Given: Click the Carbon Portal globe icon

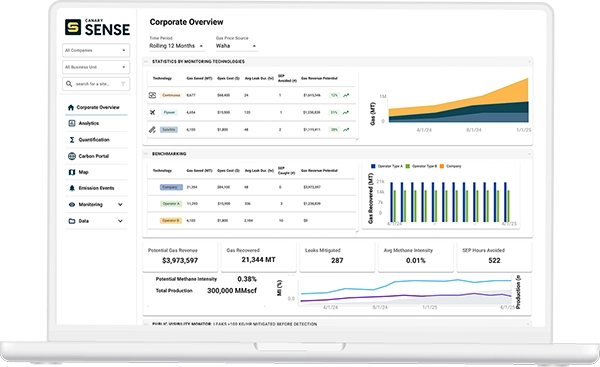Looking at the screenshot, I should tap(72, 156).
